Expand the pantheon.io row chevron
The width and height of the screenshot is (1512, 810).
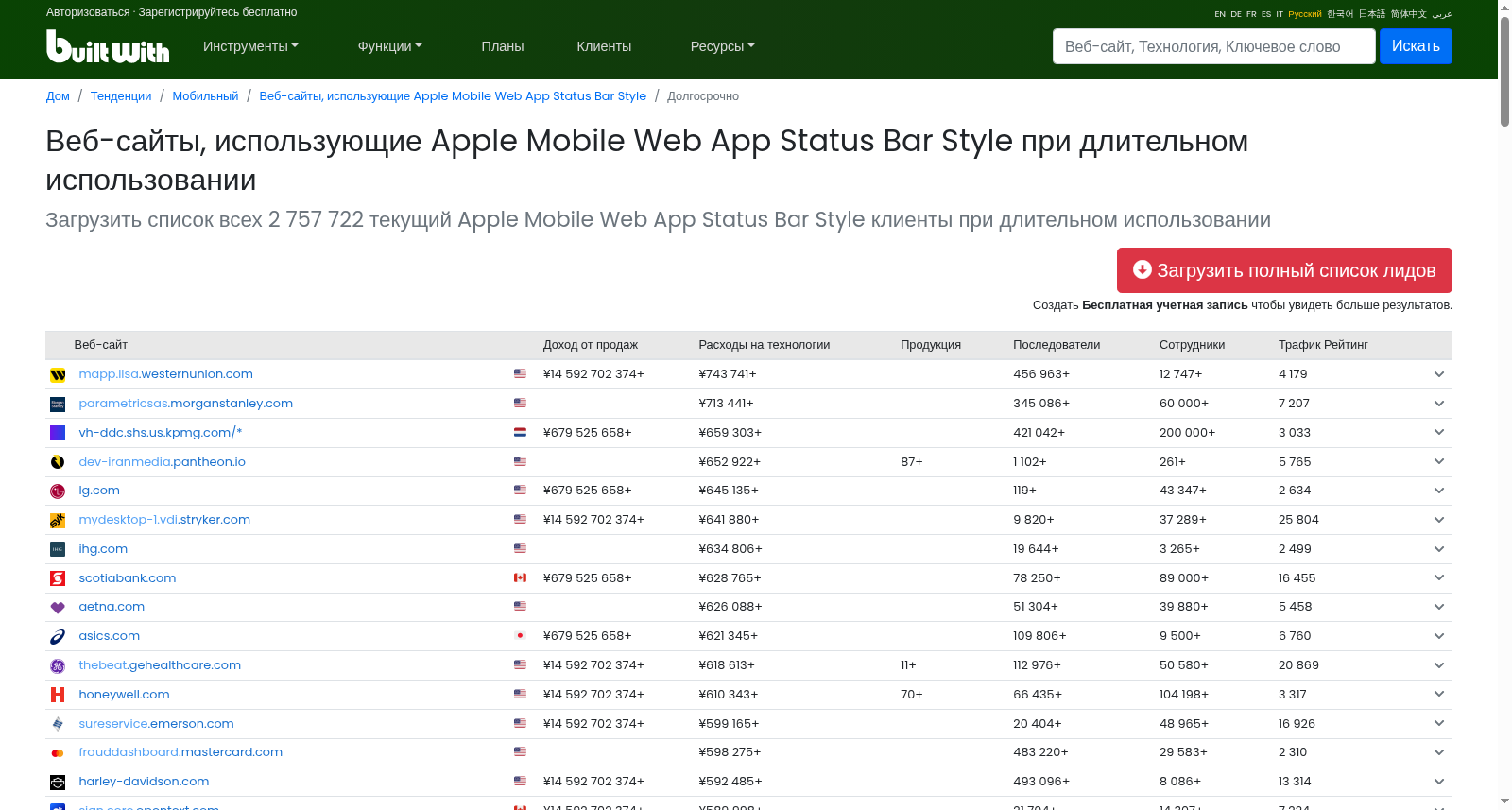pos(1439,461)
